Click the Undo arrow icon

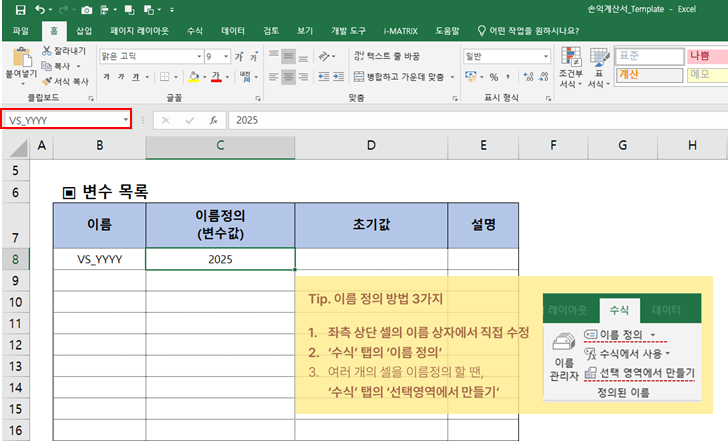[x=41, y=10]
